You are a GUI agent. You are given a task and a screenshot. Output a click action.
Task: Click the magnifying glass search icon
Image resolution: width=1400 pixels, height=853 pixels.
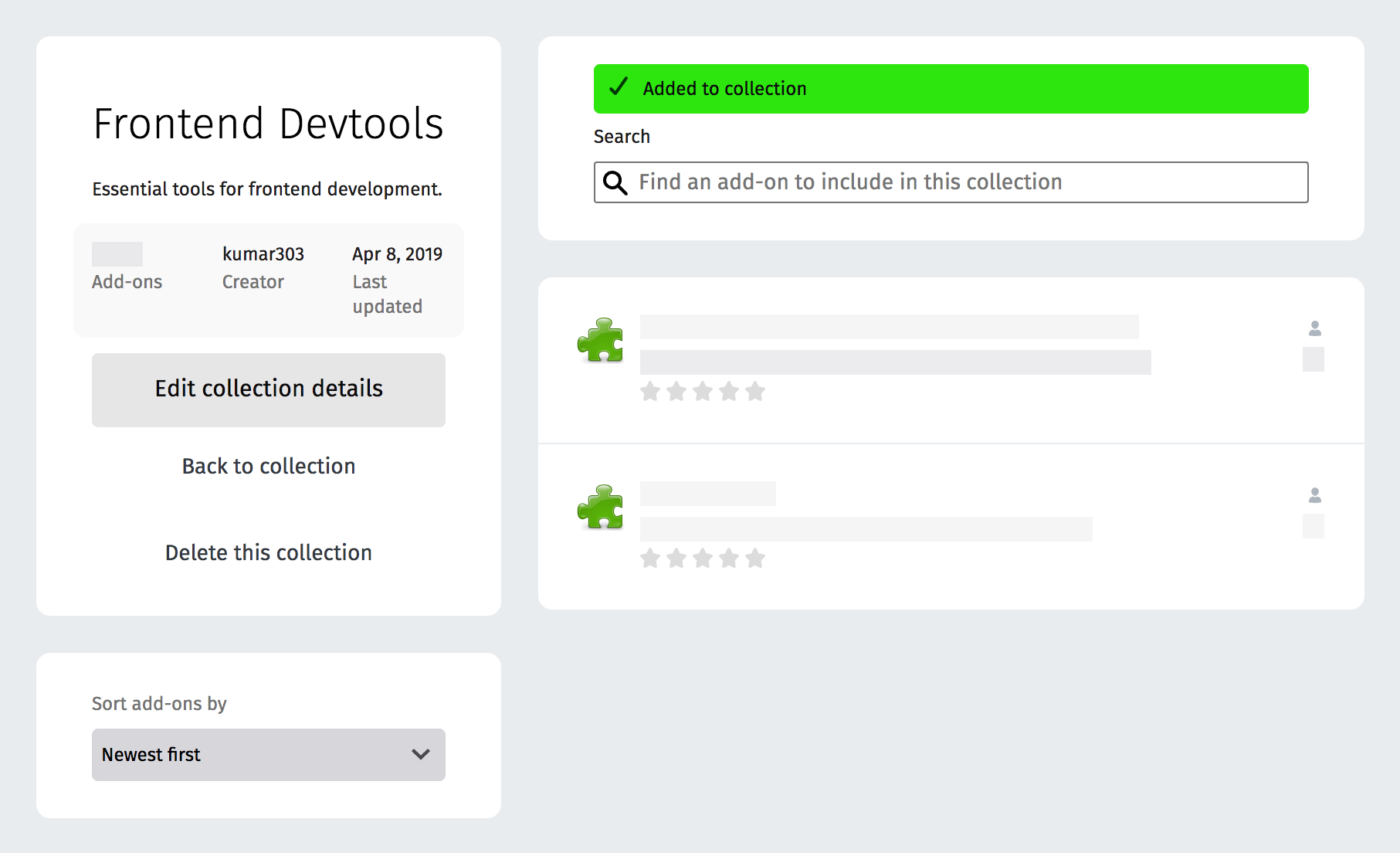(615, 183)
